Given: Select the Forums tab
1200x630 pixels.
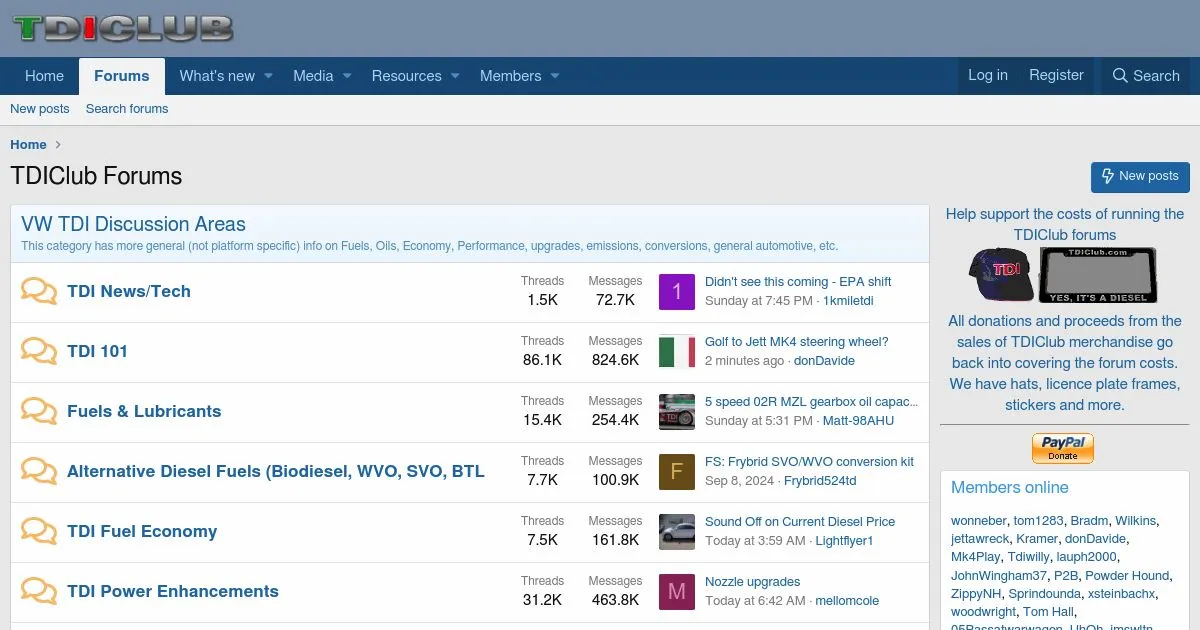Looking at the screenshot, I should point(122,76).
